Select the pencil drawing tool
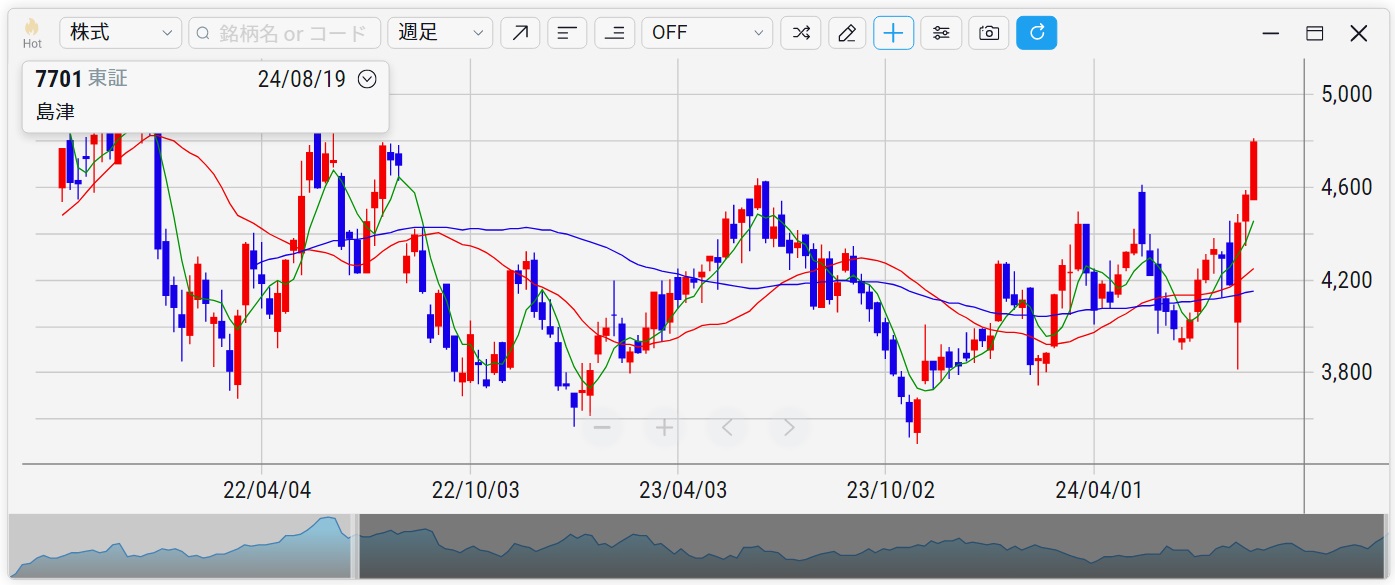This screenshot has width=1395, height=585. 847,33
